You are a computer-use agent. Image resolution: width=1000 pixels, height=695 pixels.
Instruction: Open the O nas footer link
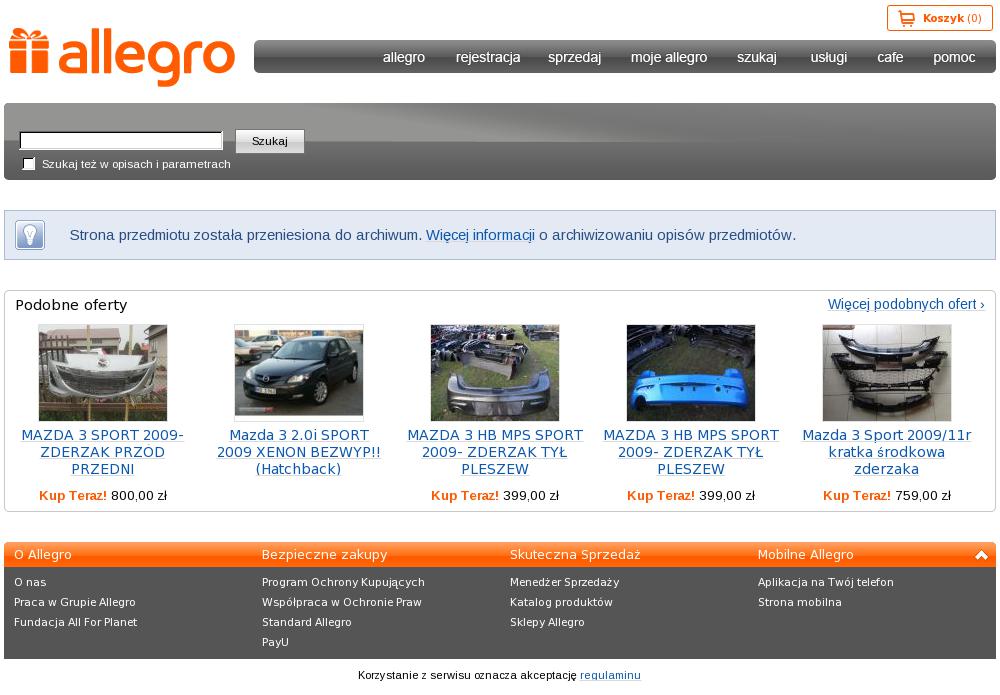pos(30,582)
